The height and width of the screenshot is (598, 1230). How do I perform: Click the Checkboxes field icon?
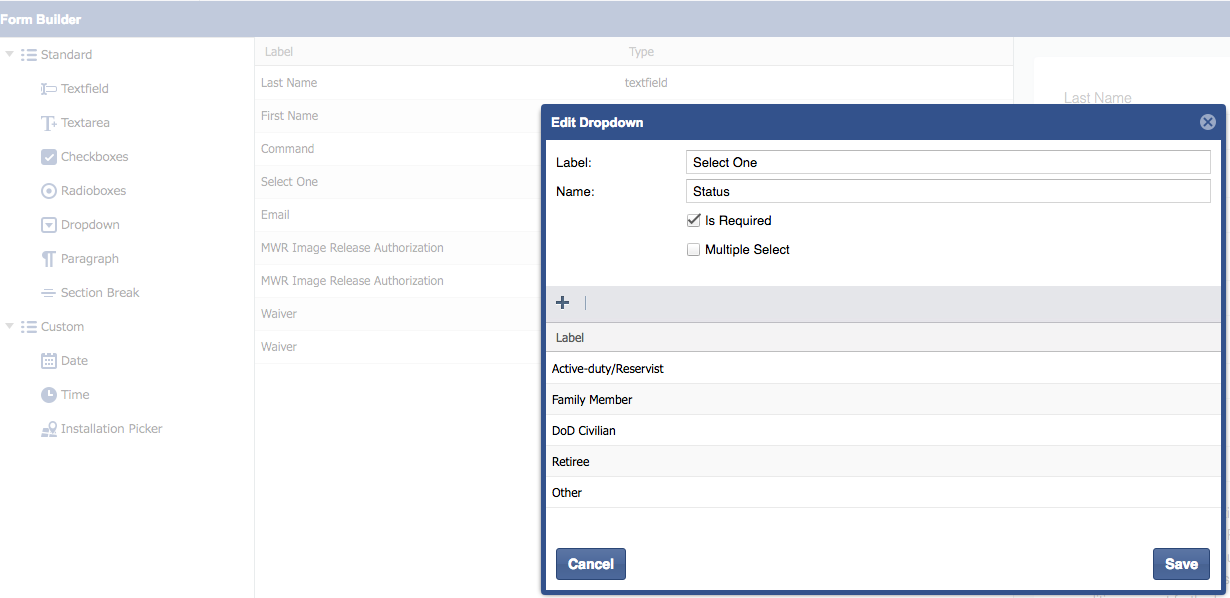coord(48,157)
